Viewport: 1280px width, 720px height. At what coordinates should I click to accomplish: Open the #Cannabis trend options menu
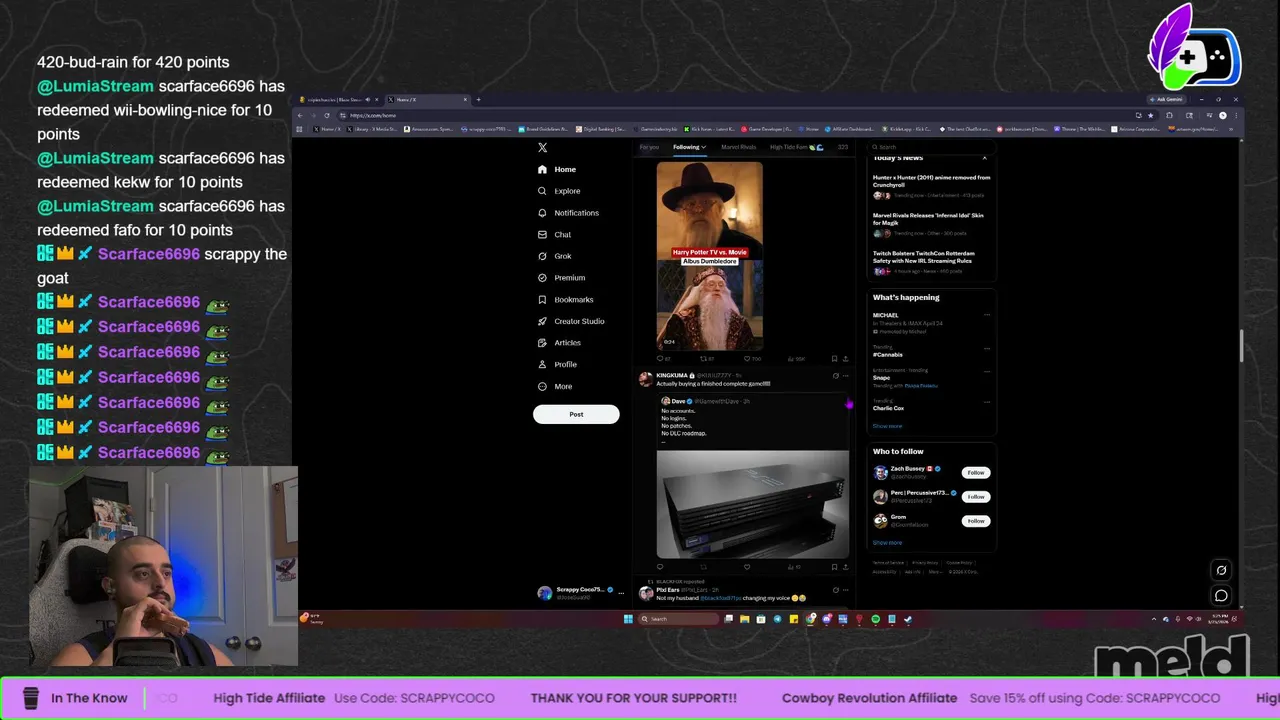coord(986,348)
